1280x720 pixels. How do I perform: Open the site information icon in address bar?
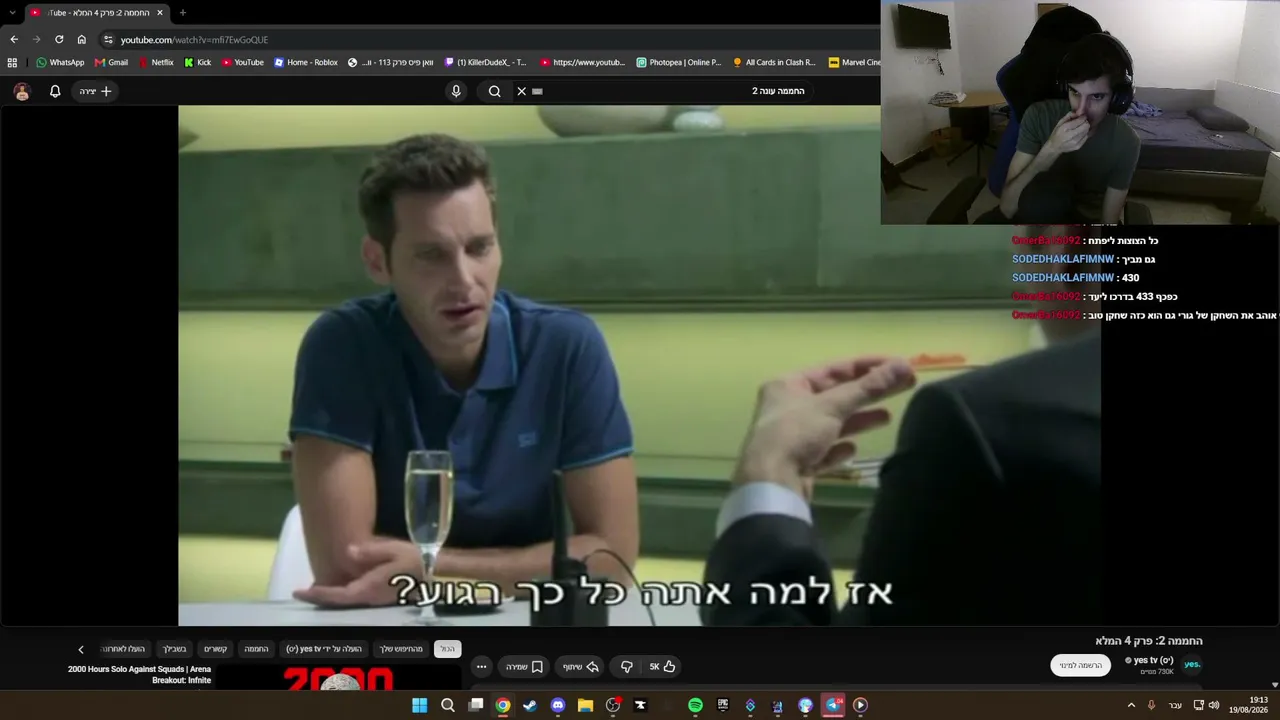(x=108, y=39)
